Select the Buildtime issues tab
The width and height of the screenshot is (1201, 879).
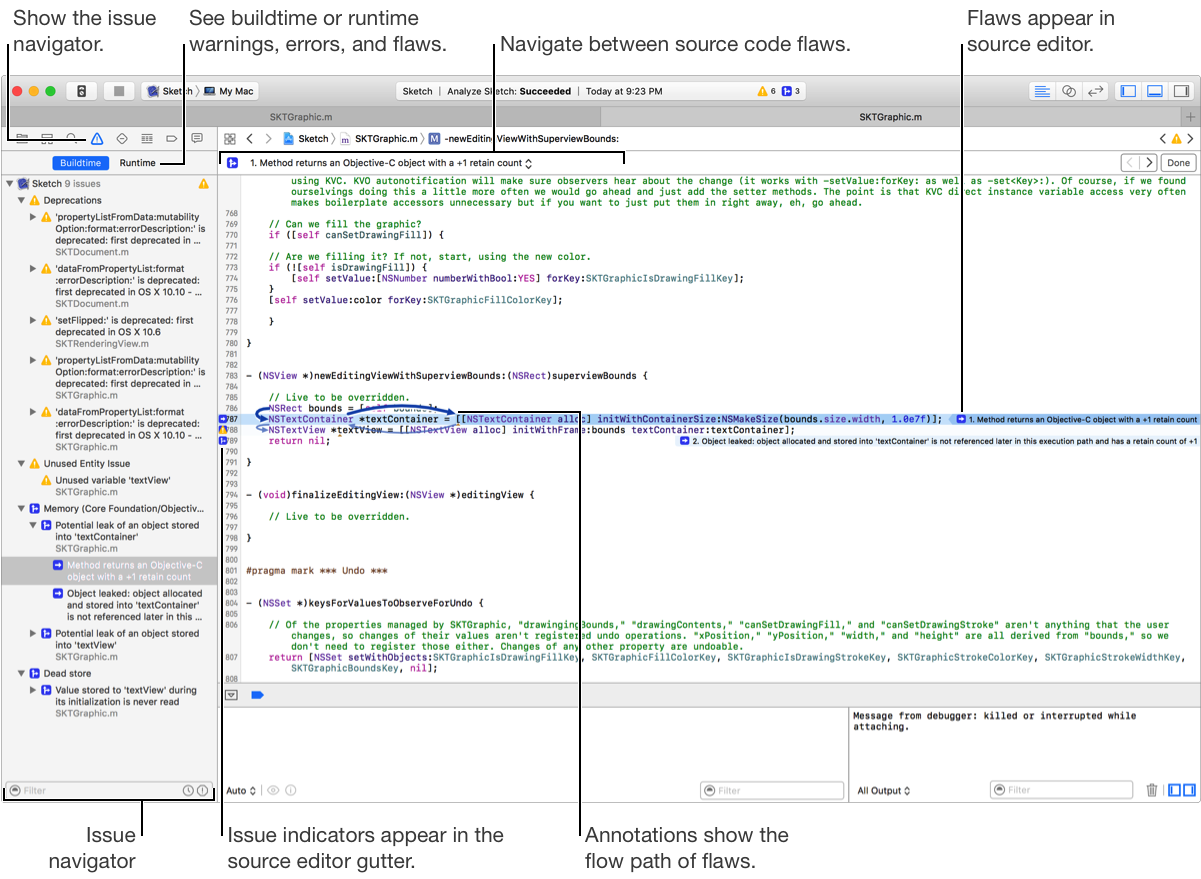[80, 163]
